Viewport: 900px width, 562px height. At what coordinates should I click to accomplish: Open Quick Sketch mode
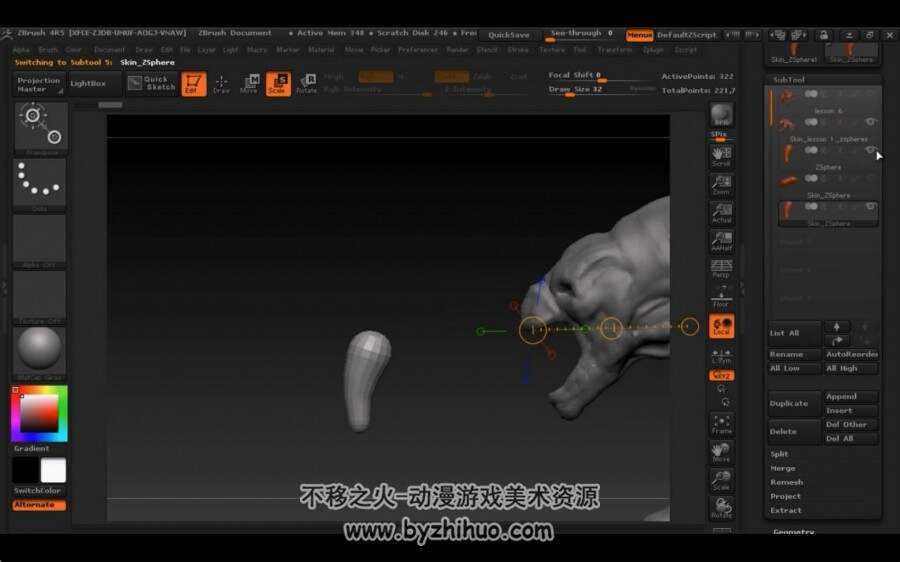pyautogui.click(x=152, y=84)
